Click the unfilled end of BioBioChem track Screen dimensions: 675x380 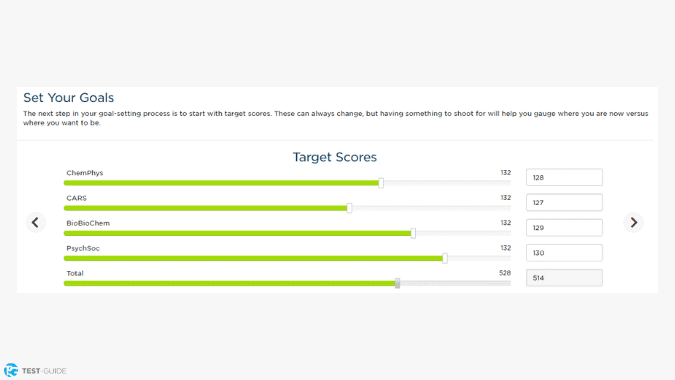pos(463,233)
